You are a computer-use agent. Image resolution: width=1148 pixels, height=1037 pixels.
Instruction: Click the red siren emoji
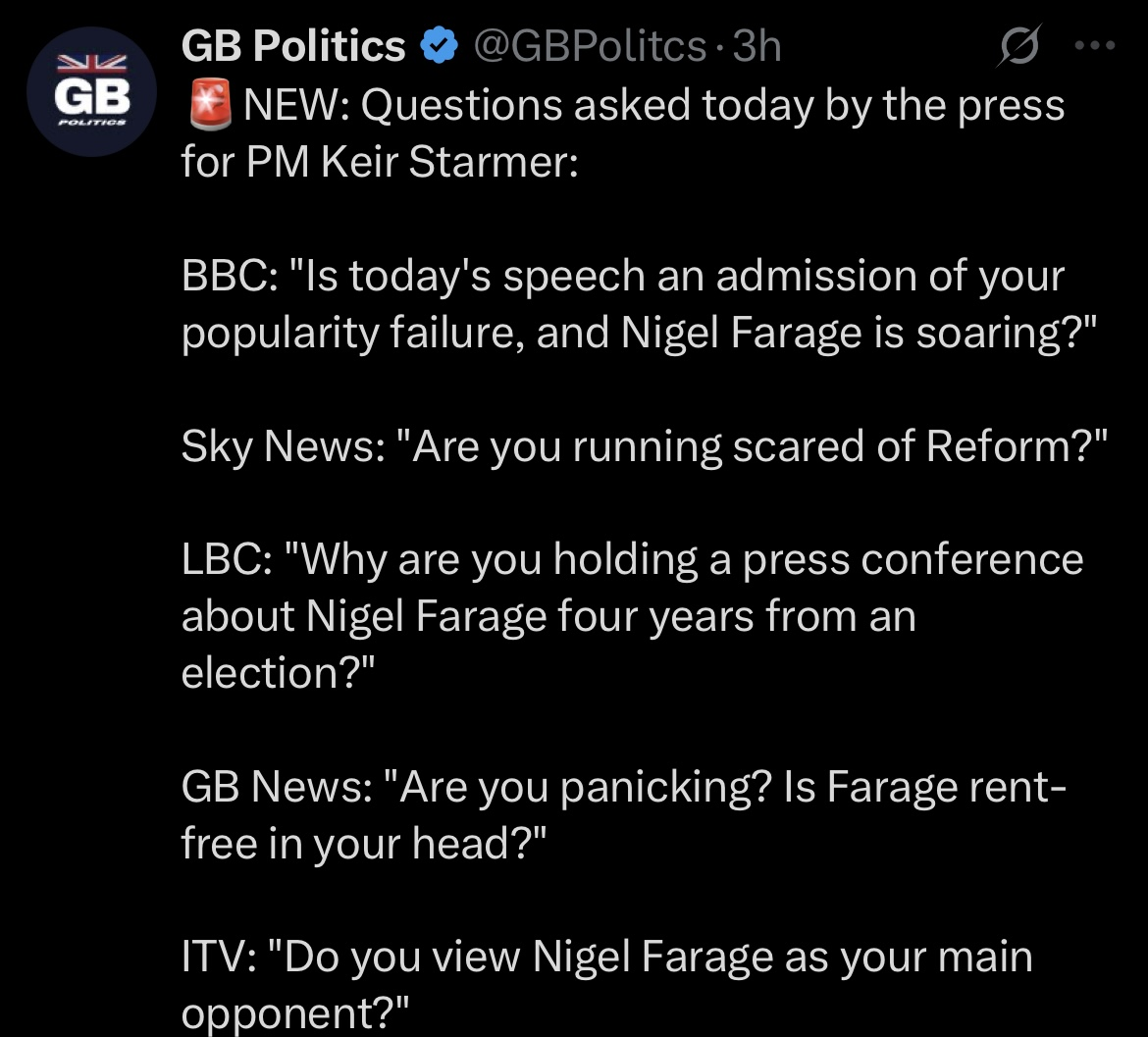pos(207,104)
